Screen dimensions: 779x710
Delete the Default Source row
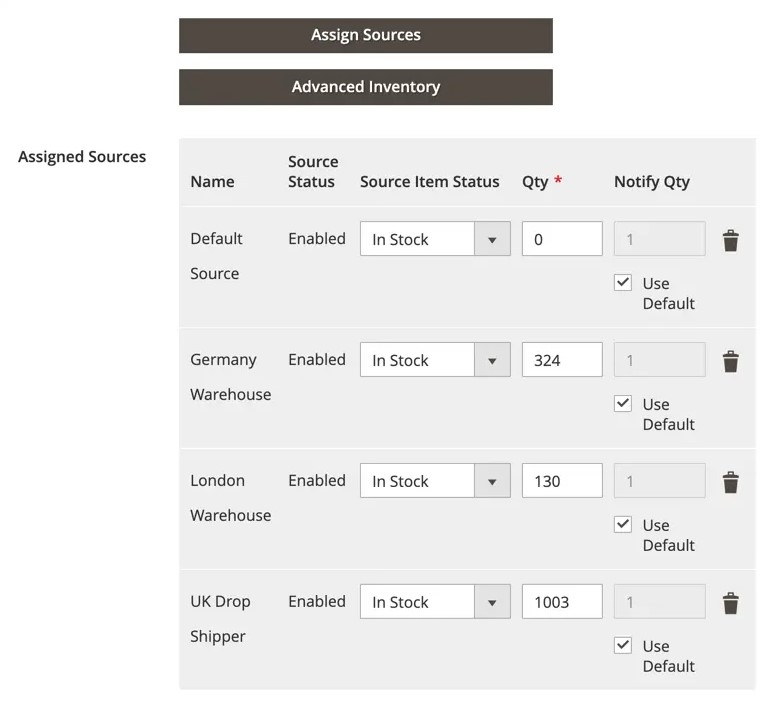pos(730,240)
